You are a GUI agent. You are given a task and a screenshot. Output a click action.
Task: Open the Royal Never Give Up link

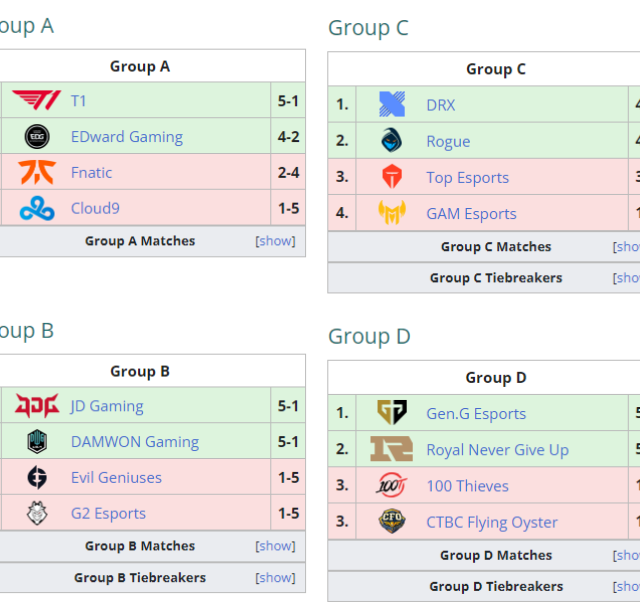[497, 449]
